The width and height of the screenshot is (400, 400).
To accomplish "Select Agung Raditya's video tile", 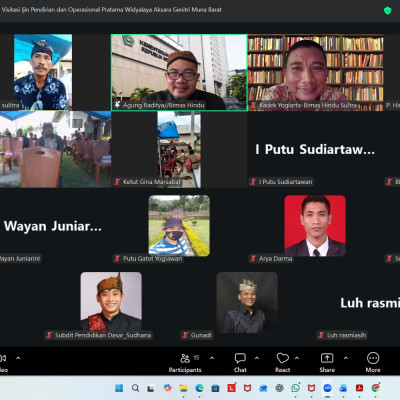I will 179,72.
